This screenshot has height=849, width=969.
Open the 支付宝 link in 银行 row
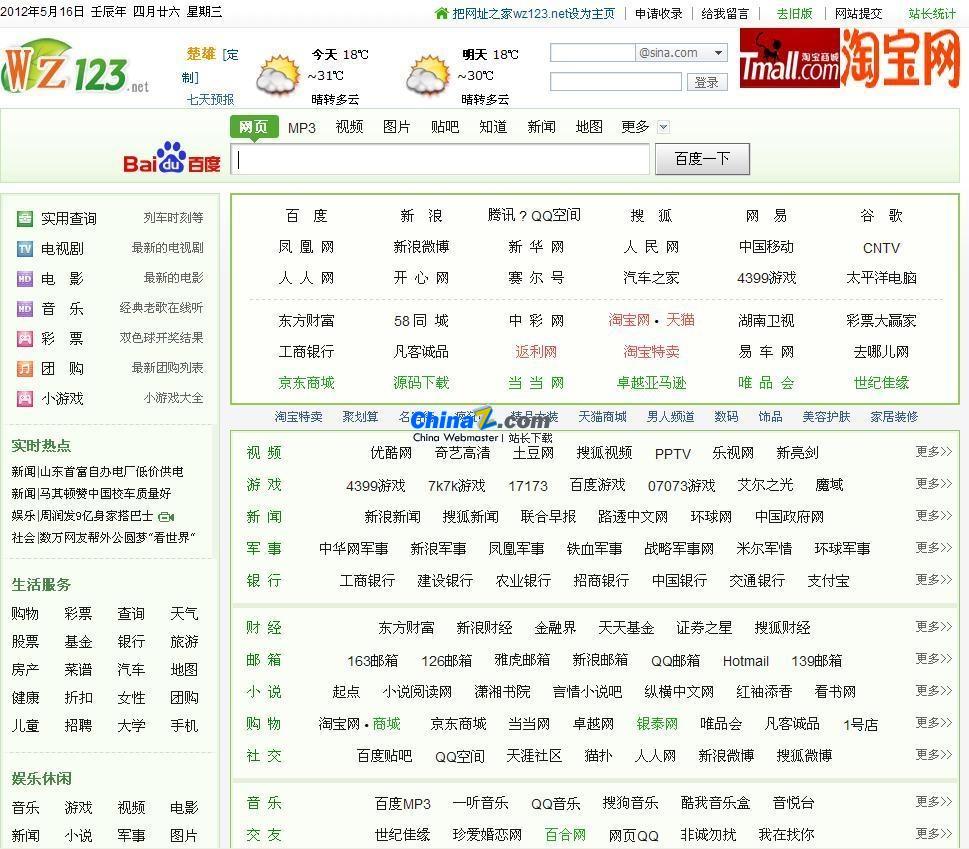click(x=828, y=581)
